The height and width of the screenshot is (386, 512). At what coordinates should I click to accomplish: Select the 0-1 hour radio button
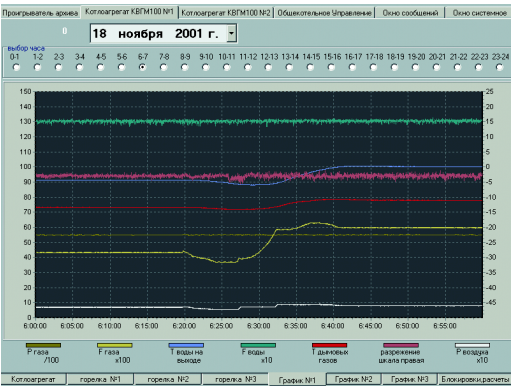click(16, 68)
